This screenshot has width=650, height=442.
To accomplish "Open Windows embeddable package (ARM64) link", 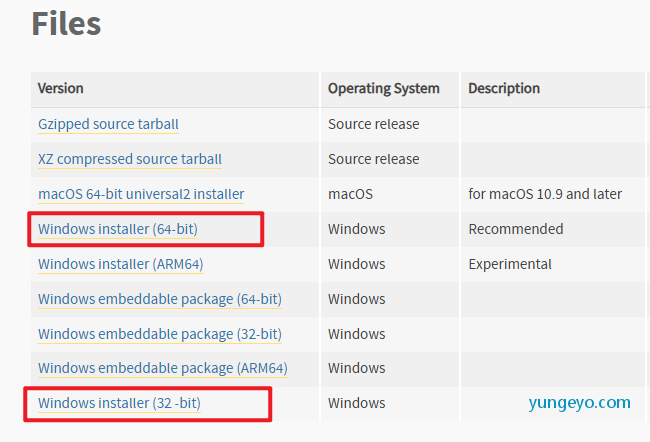I will tap(163, 368).
